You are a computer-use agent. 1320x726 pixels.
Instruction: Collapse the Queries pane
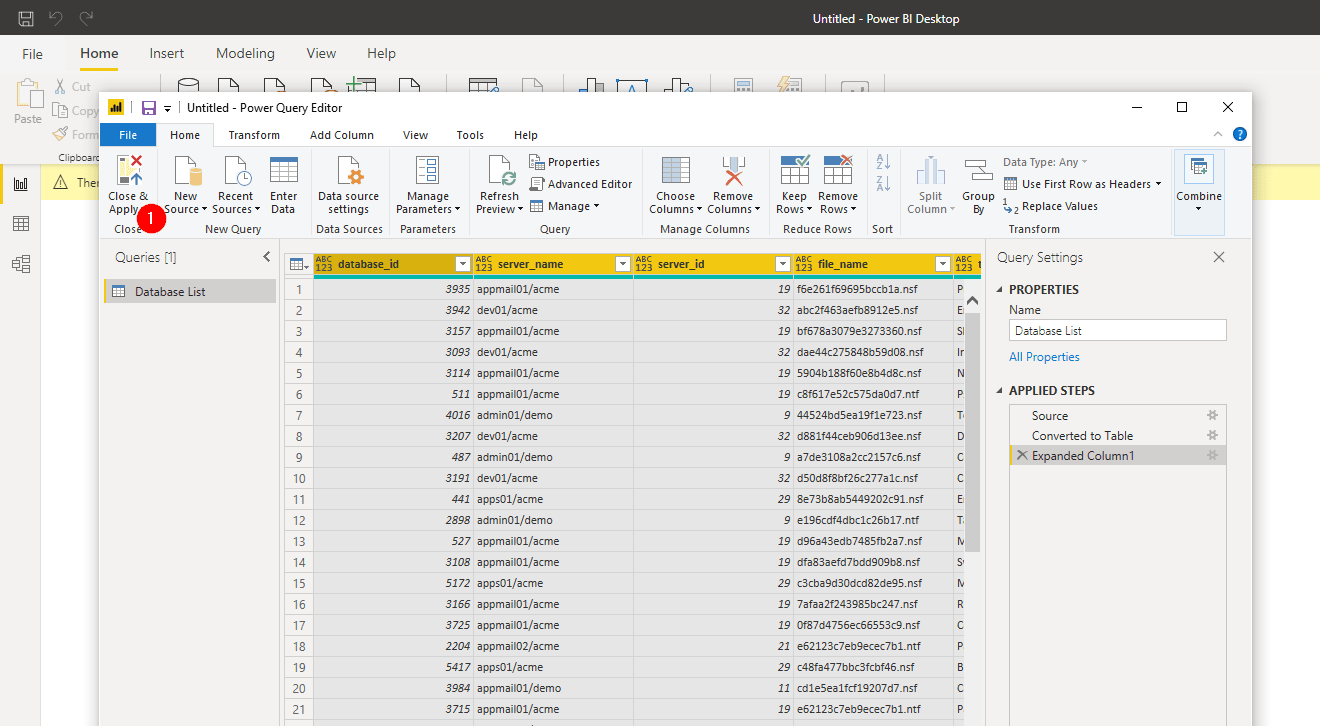pyautogui.click(x=266, y=257)
